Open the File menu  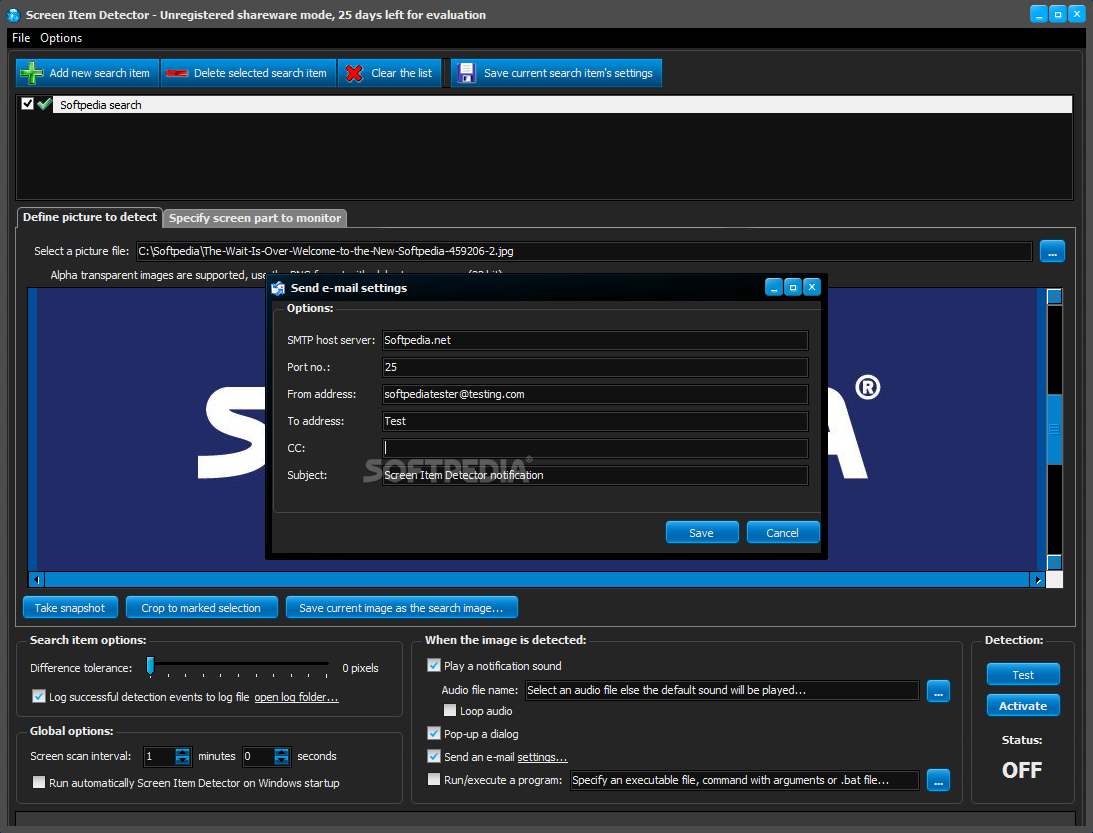click(x=21, y=38)
